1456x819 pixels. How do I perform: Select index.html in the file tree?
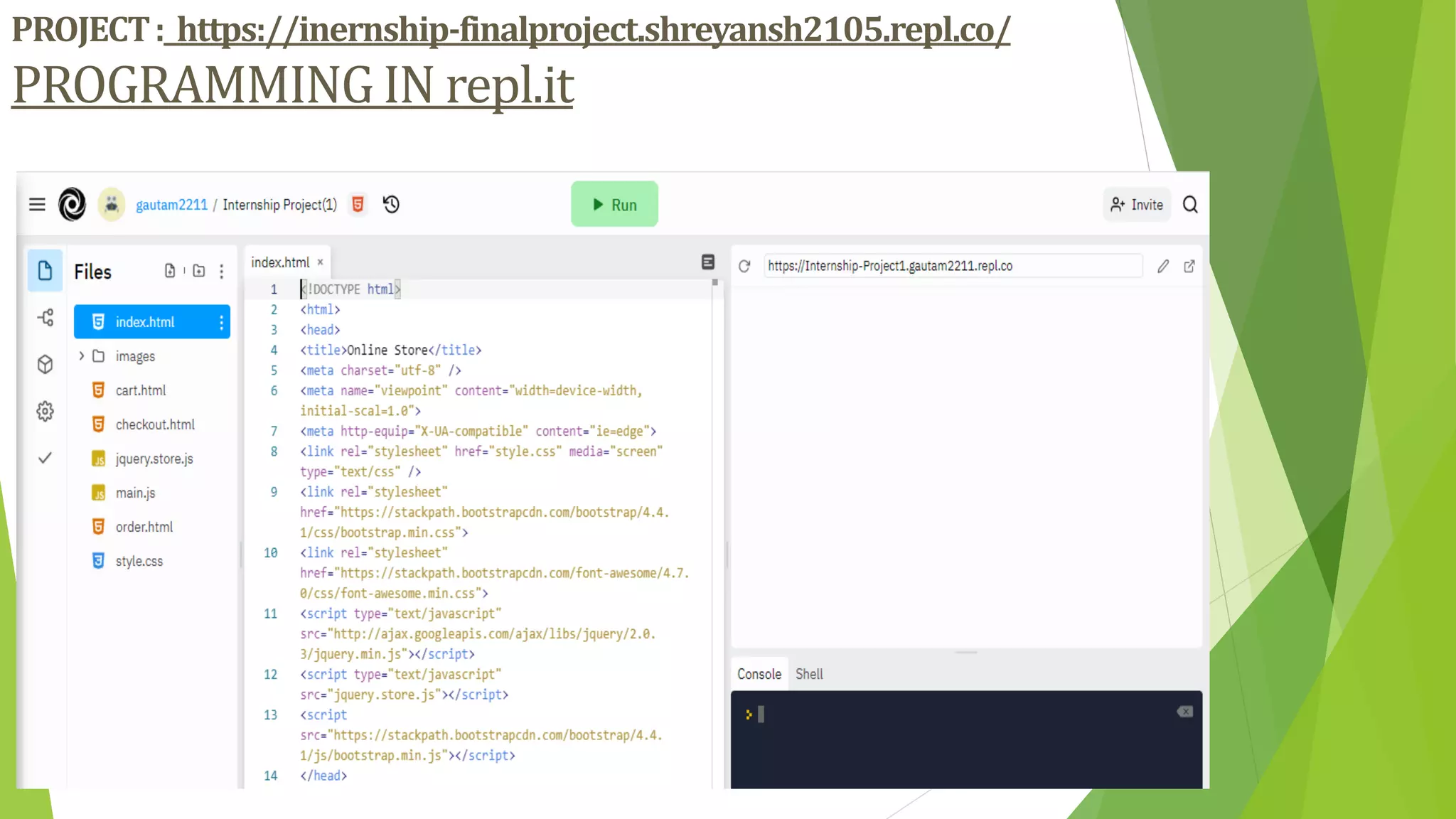coord(152,322)
